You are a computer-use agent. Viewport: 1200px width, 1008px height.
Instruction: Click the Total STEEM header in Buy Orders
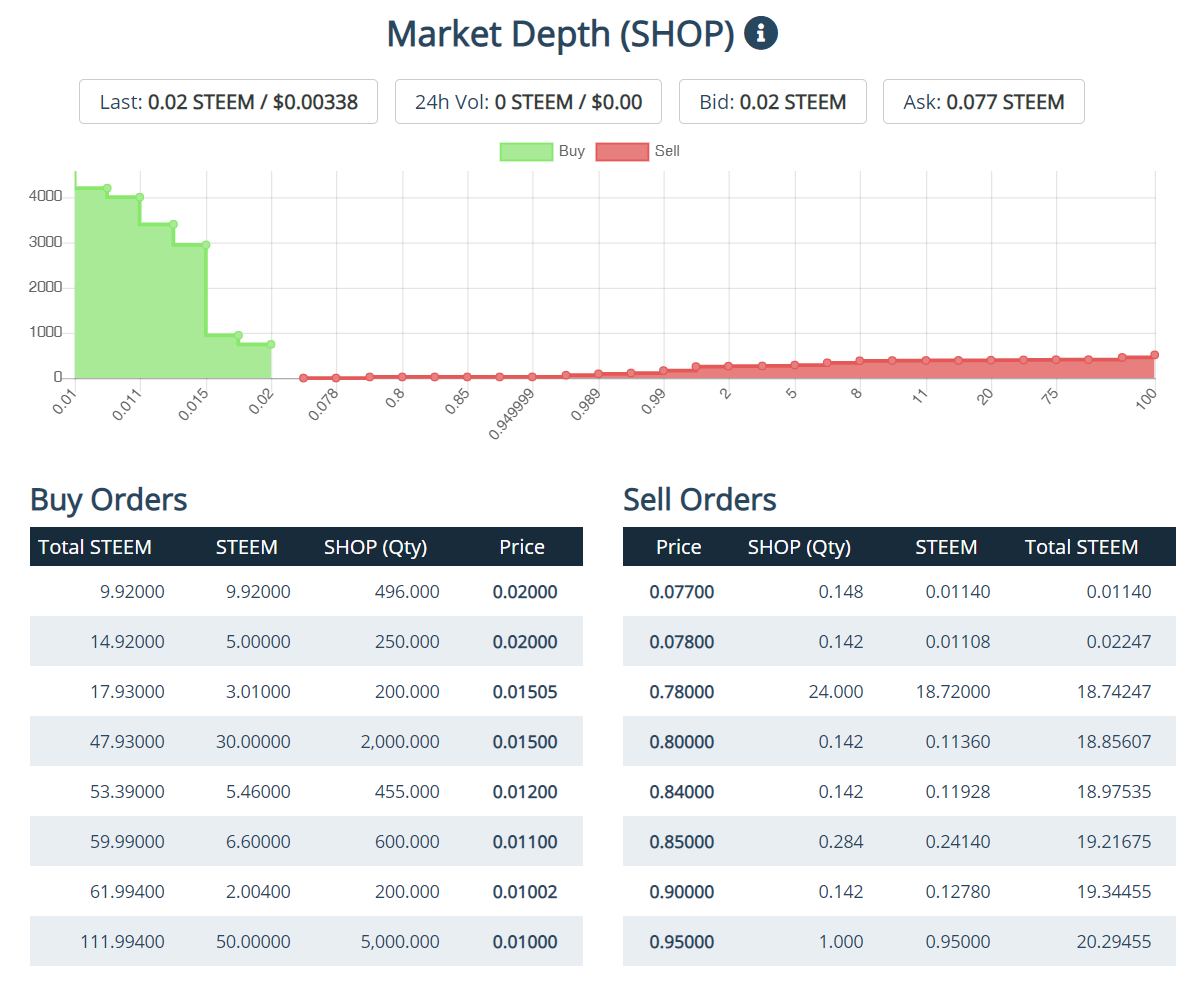95,547
